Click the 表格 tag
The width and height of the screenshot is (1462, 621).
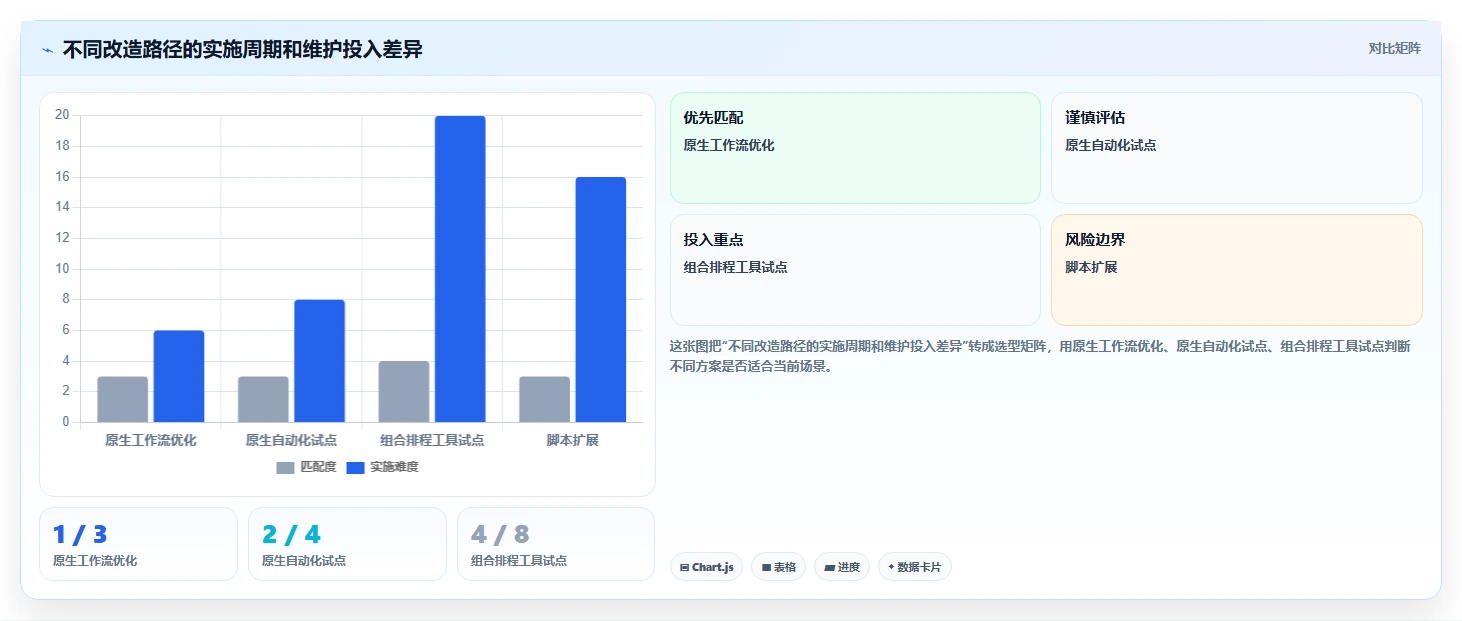coord(778,567)
